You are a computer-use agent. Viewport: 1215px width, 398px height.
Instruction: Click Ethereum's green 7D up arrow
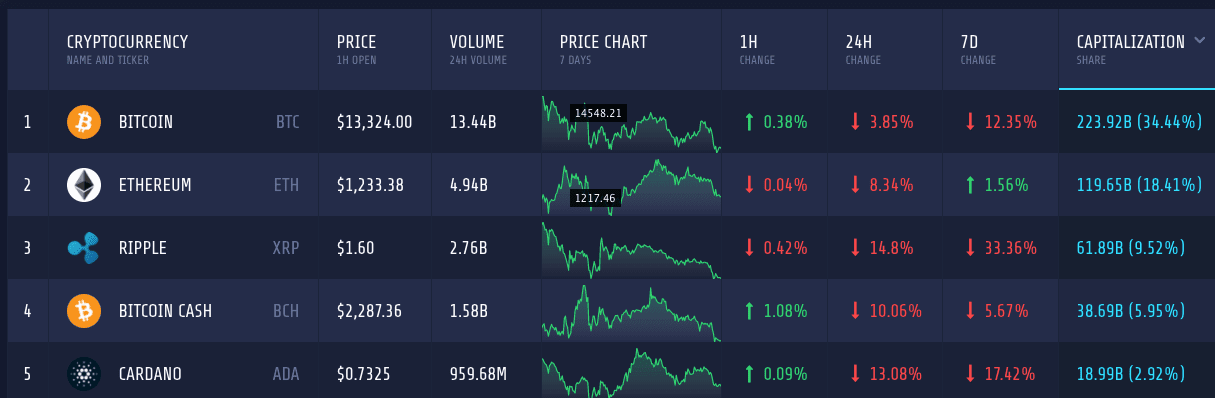coord(970,185)
